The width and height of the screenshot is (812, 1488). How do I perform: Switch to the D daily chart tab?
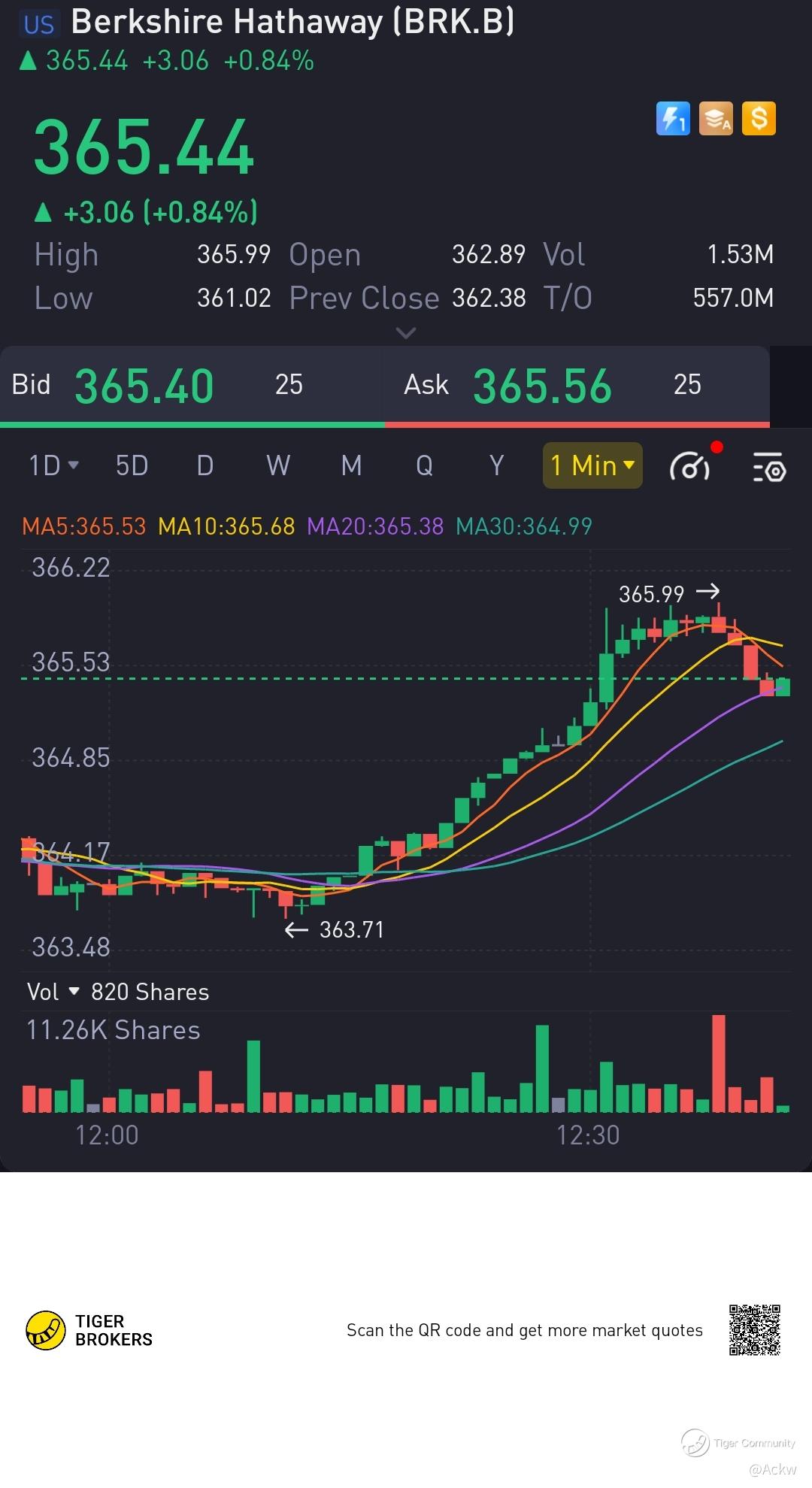click(205, 465)
